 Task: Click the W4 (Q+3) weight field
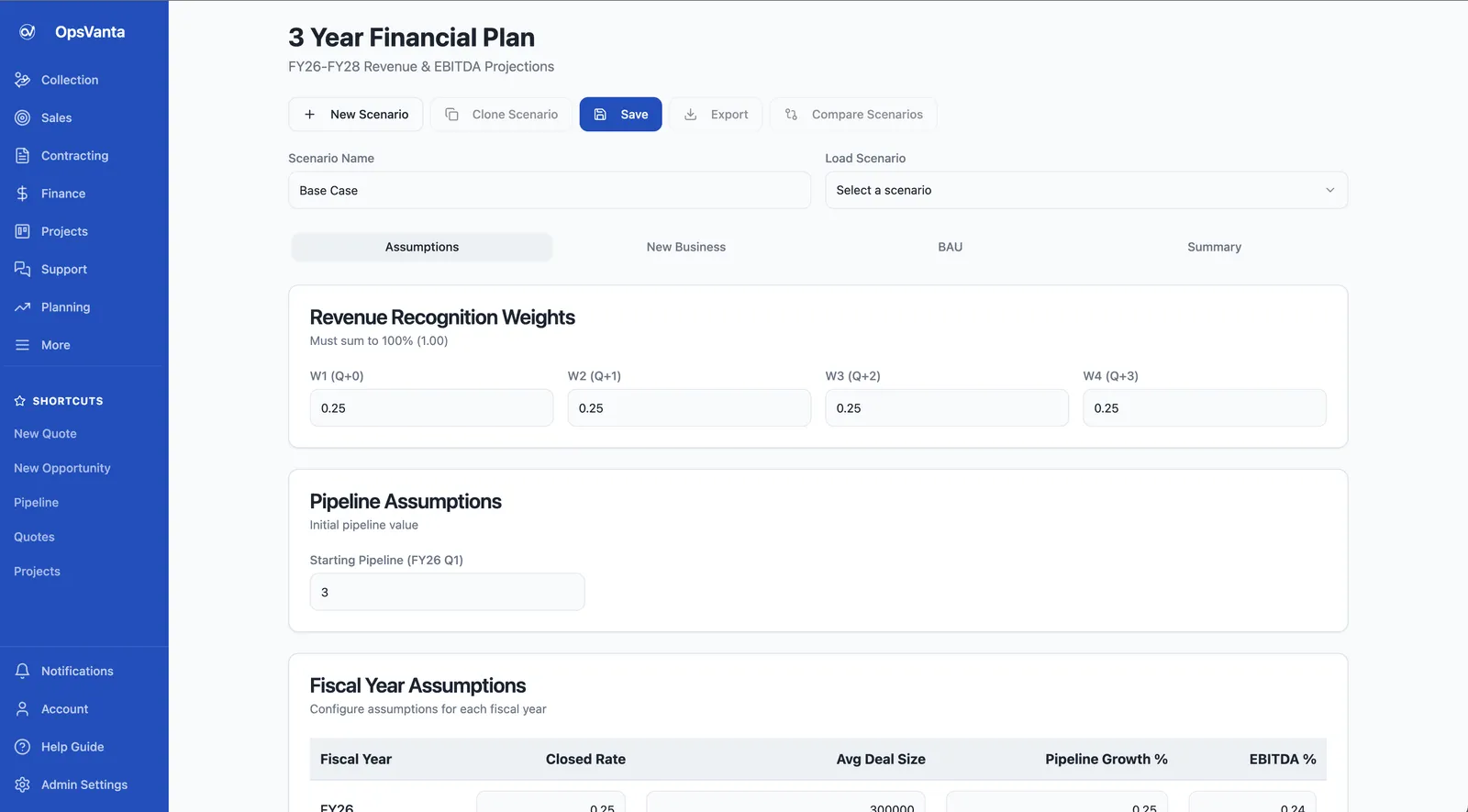(x=1205, y=408)
